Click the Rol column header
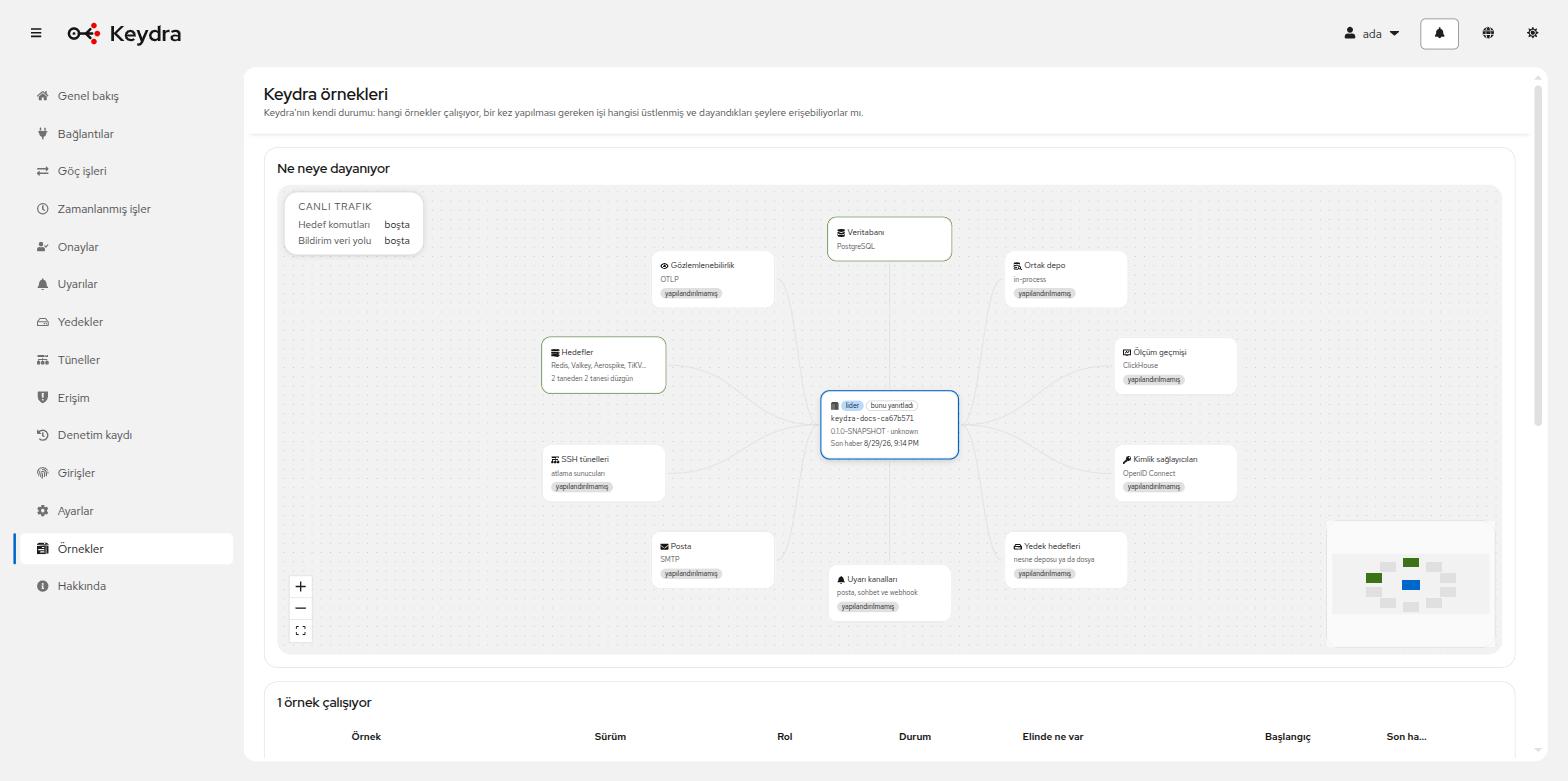Viewport: 1568px width, 781px height. click(784, 737)
